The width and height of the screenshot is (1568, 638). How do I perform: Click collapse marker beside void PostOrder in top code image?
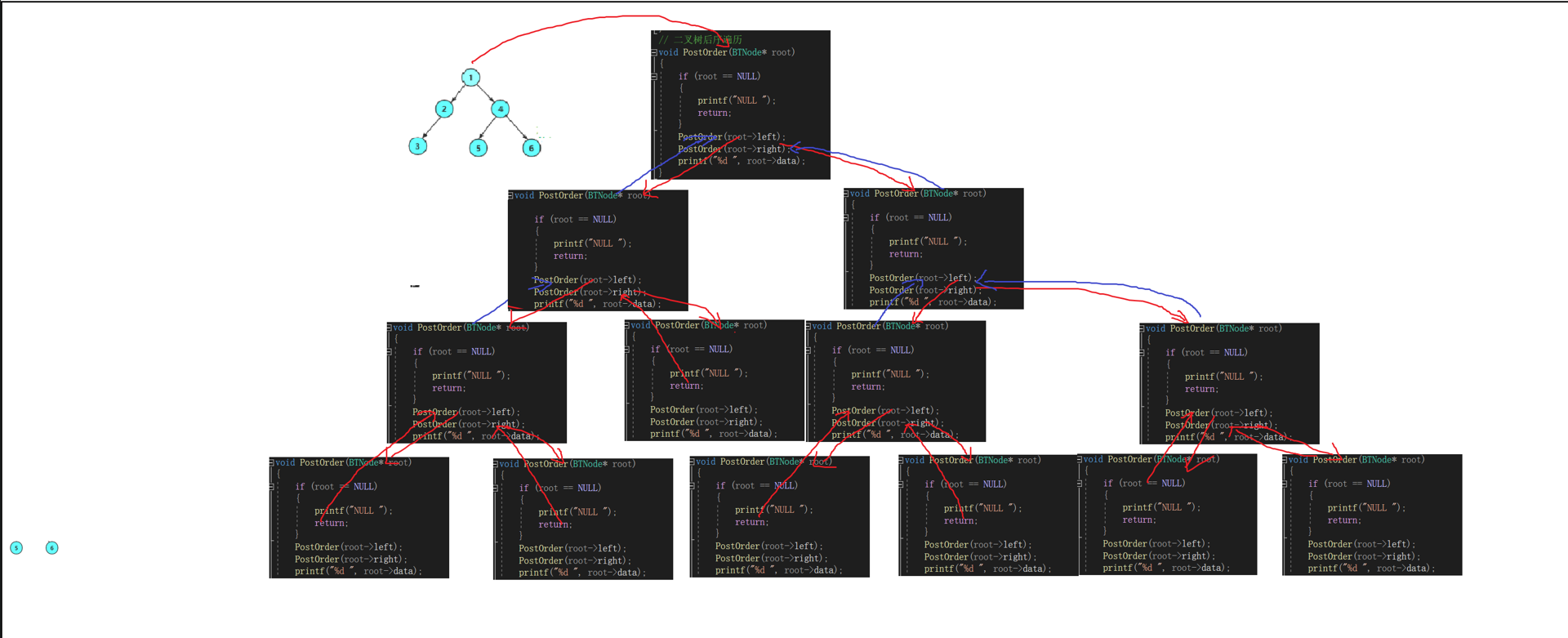(x=654, y=52)
